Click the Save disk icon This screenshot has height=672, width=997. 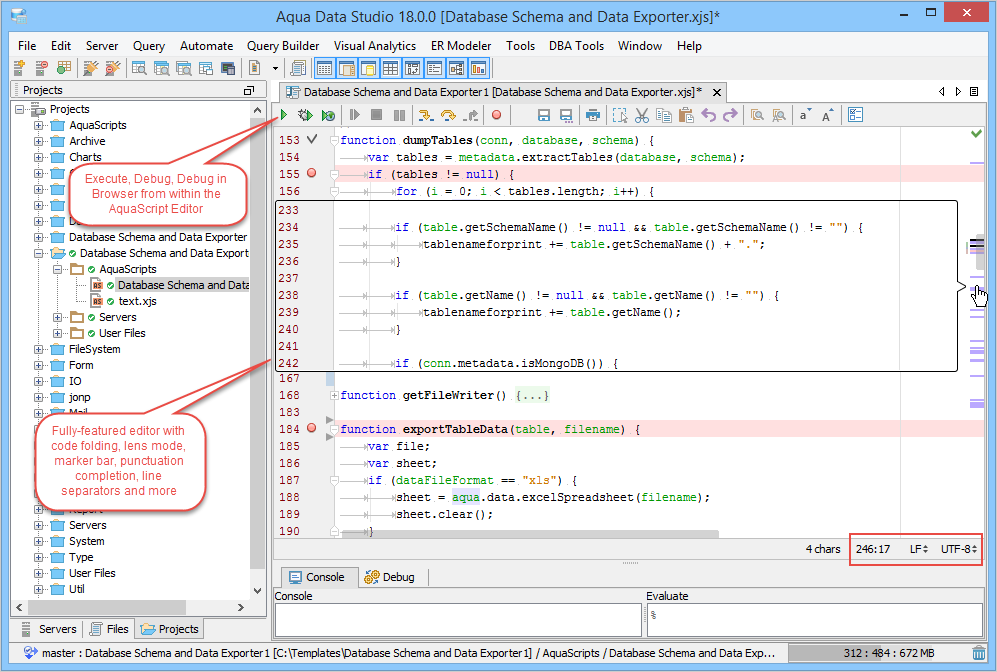pos(544,116)
